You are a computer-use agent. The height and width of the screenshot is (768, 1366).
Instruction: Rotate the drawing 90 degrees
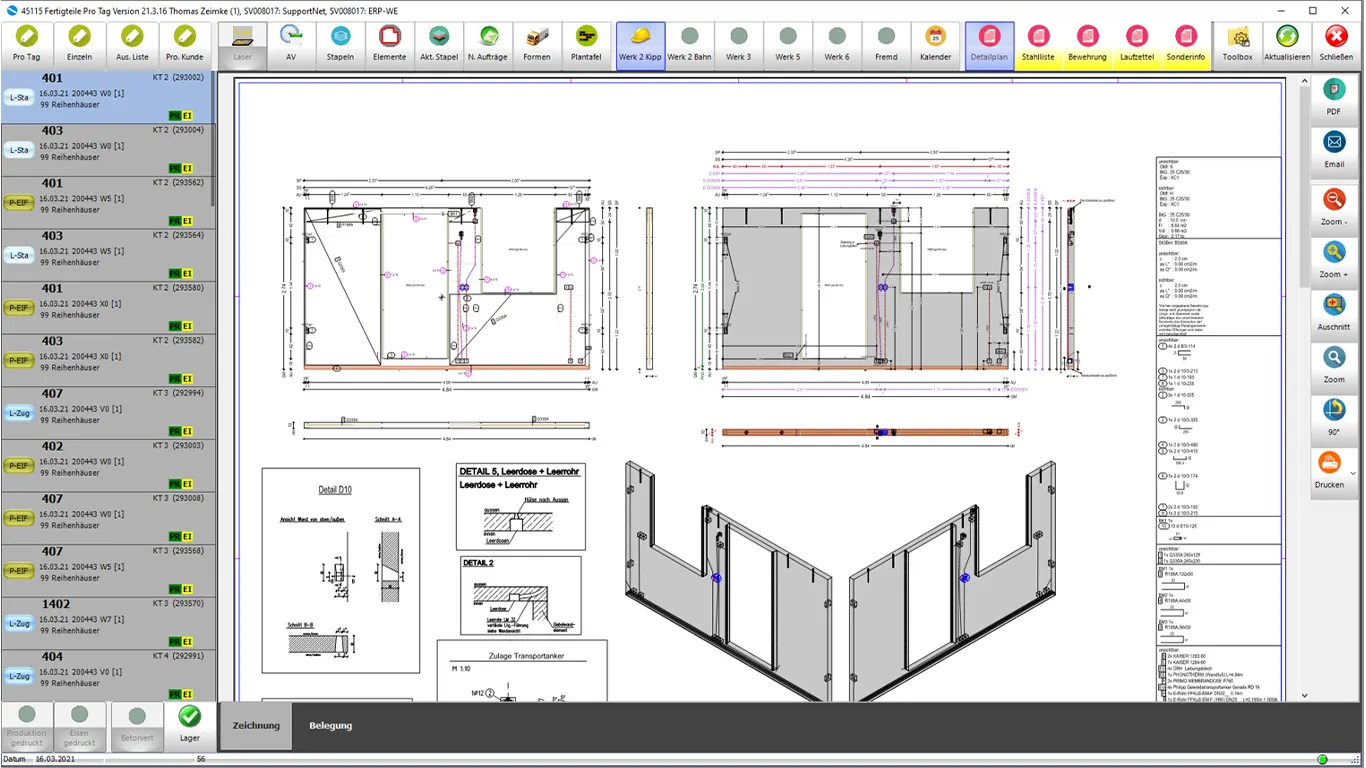click(1333, 413)
